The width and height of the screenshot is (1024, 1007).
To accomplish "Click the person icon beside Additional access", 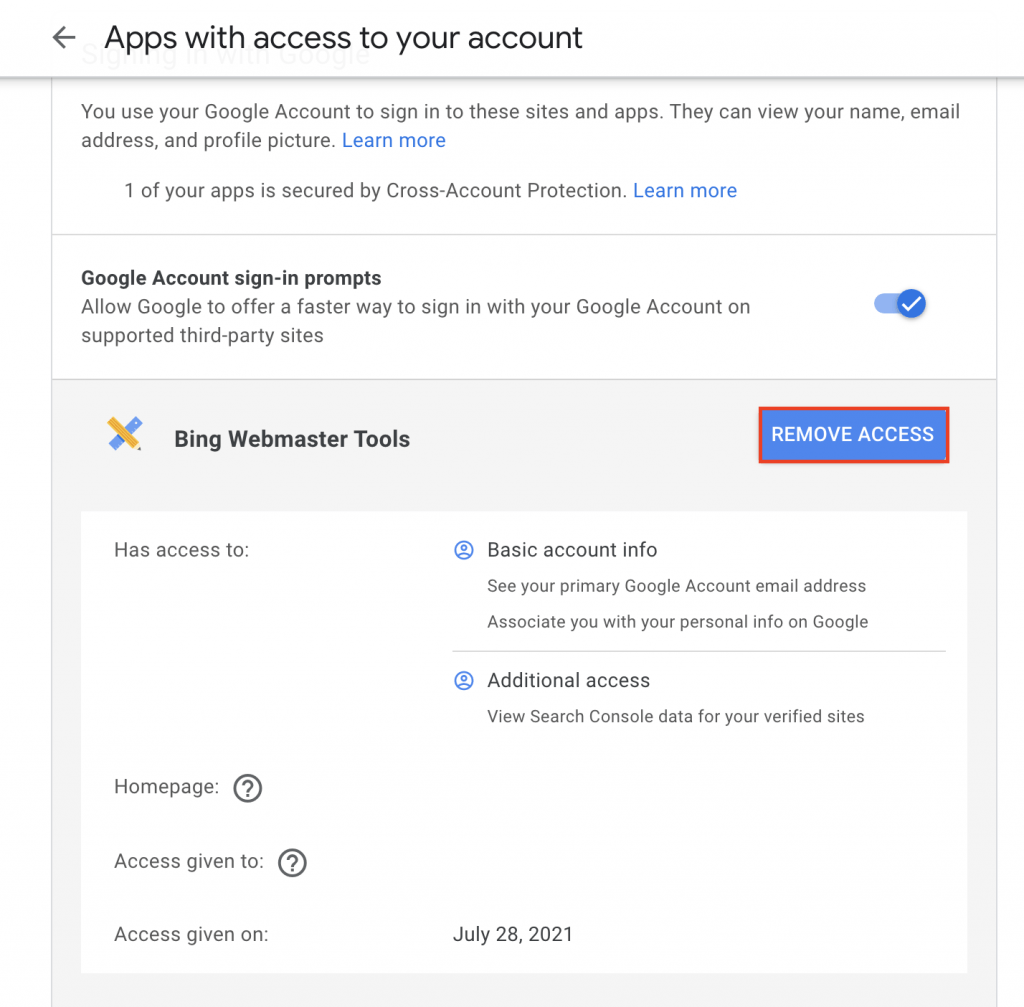I will (x=463, y=680).
